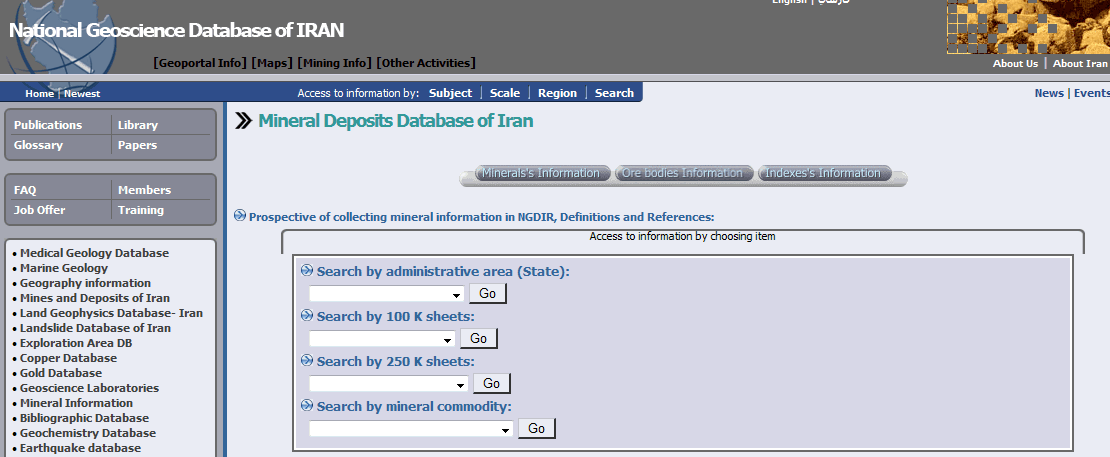Image resolution: width=1110 pixels, height=457 pixels.
Task: Open Copper Database link
Action: coord(68,358)
